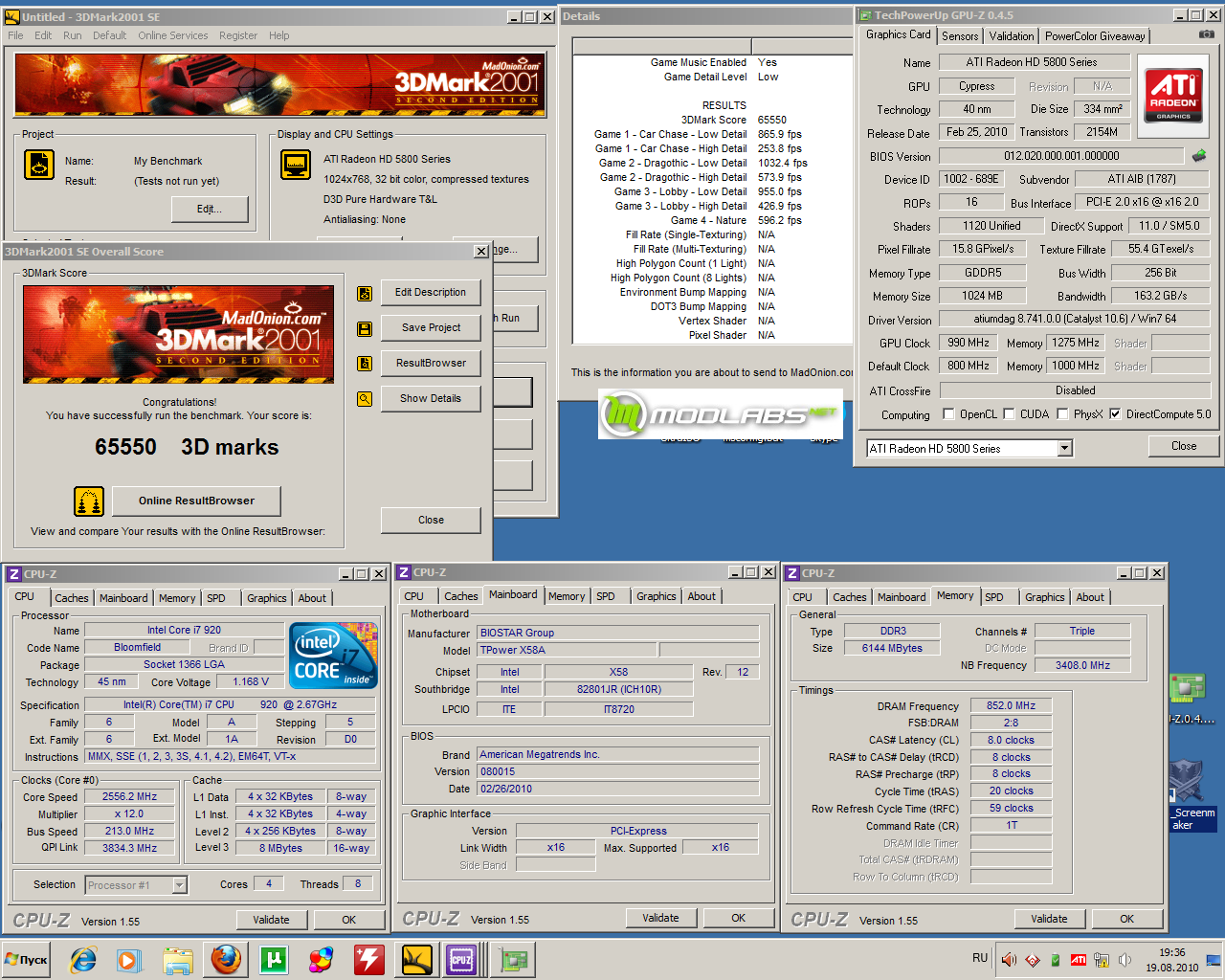Click the Online ResultBrowser icon
This screenshot has height=980, width=1225.
pos(89,501)
